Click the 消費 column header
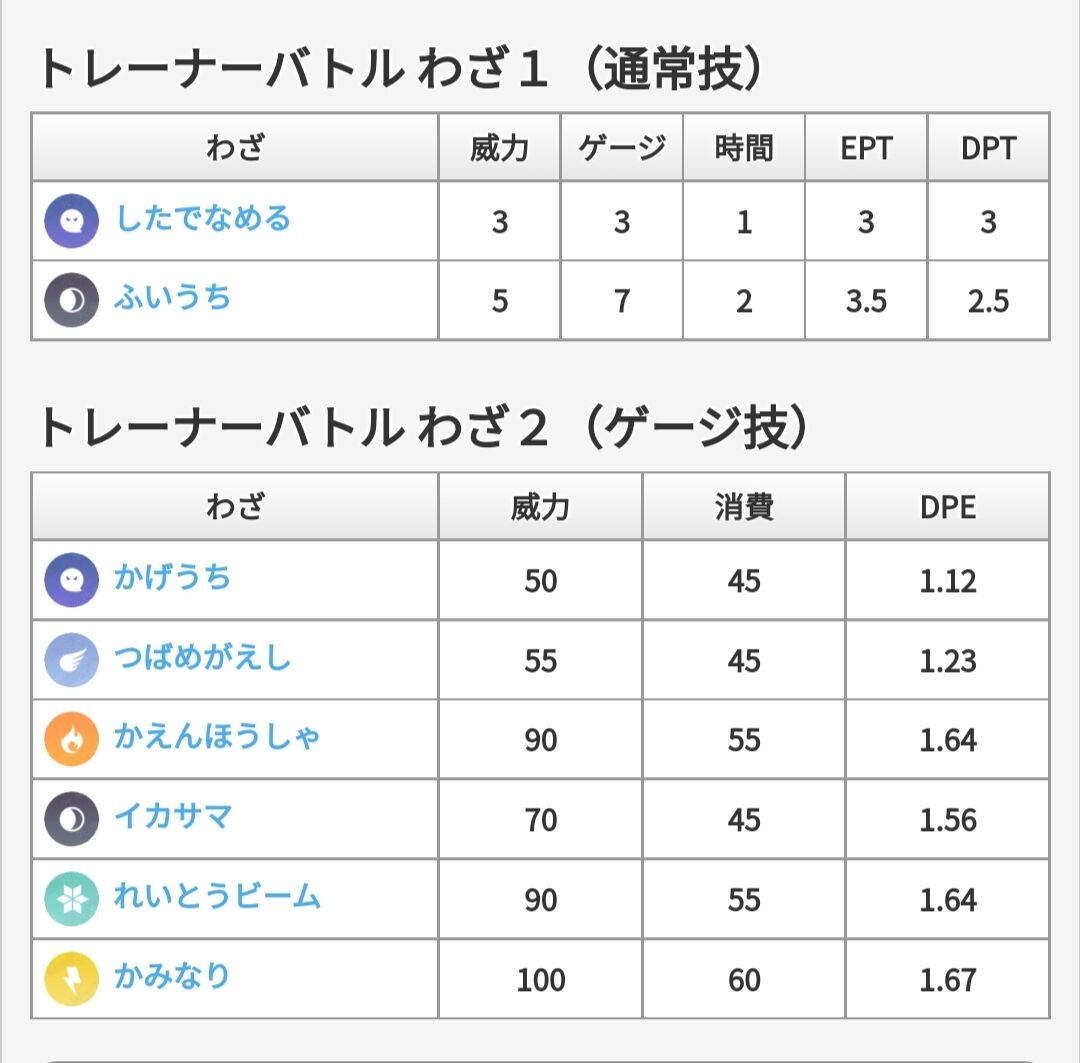This screenshot has height=1063, width=1080. click(744, 507)
